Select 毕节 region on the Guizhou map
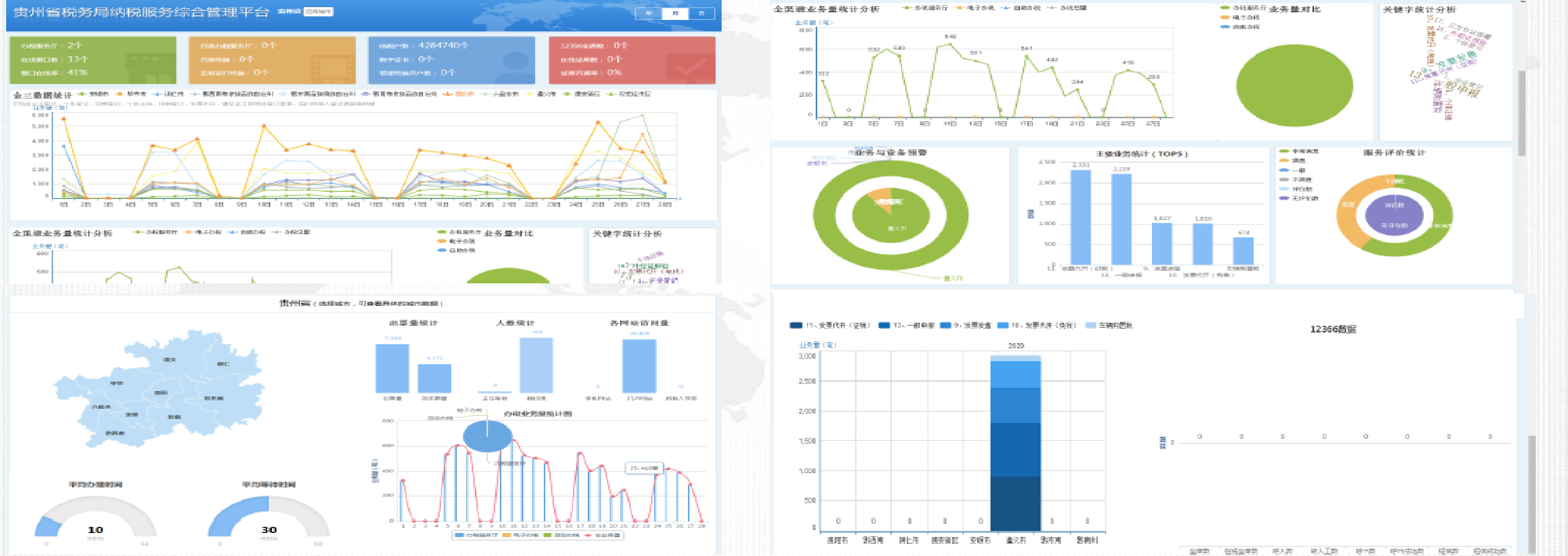 pos(116,383)
